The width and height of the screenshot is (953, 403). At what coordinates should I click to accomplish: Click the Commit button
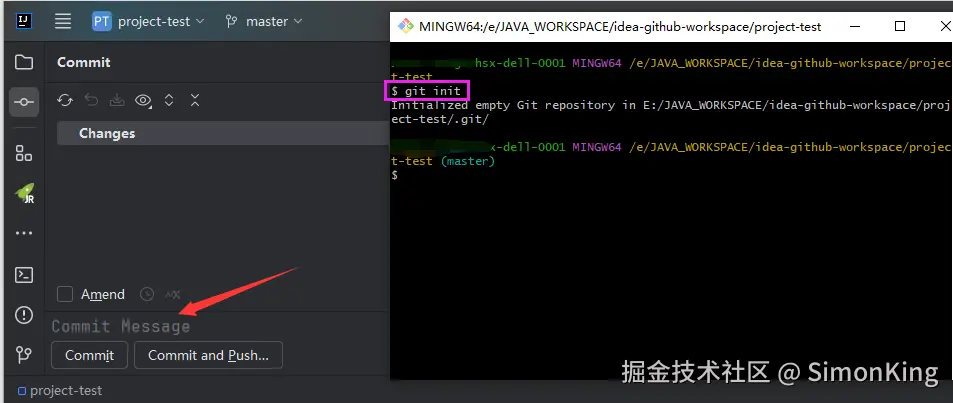tap(89, 355)
